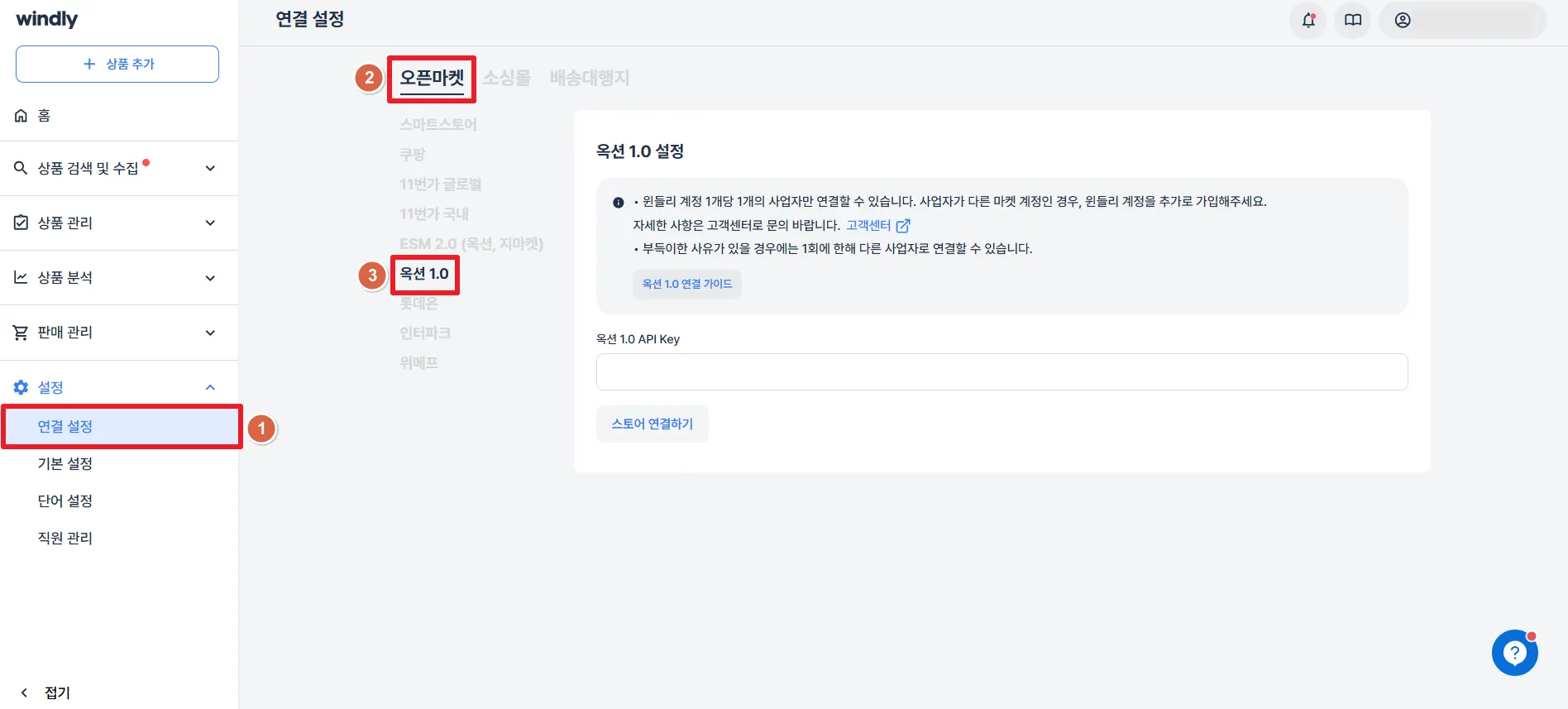Open 기본 설정 in the sidebar
This screenshot has height=709, width=1568.
[x=65, y=463]
